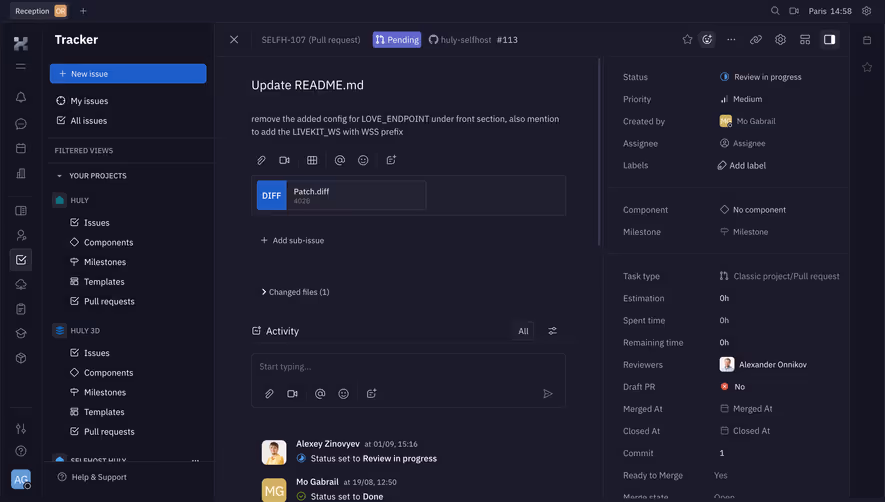The width and height of the screenshot is (885, 502).
Task: Insert table in description toolbar
Action: click(x=312, y=160)
